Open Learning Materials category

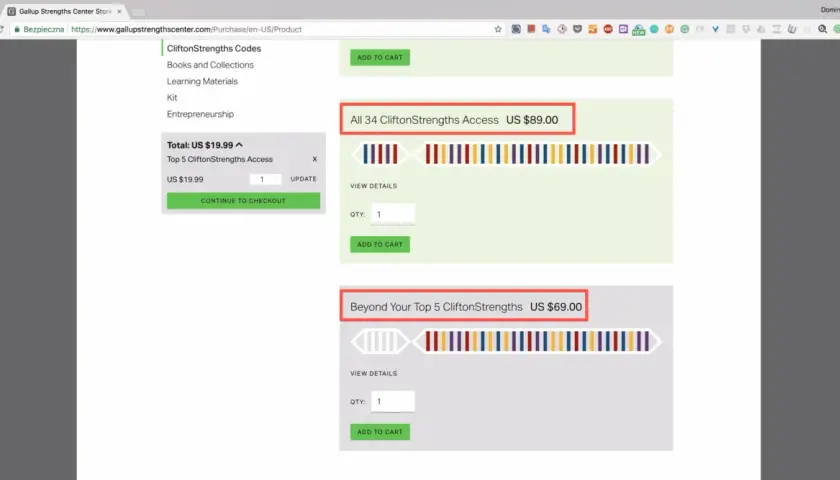coord(202,81)
